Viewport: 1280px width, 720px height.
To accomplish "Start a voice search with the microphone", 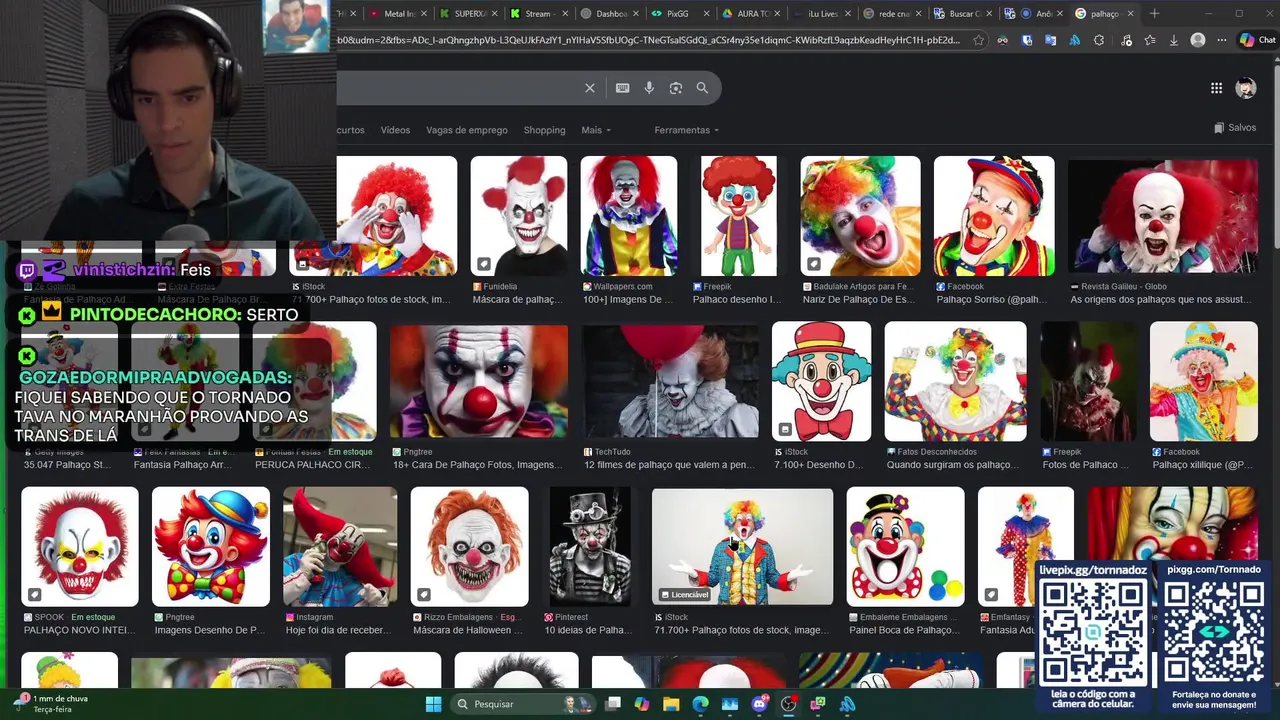I will [649, 88].
